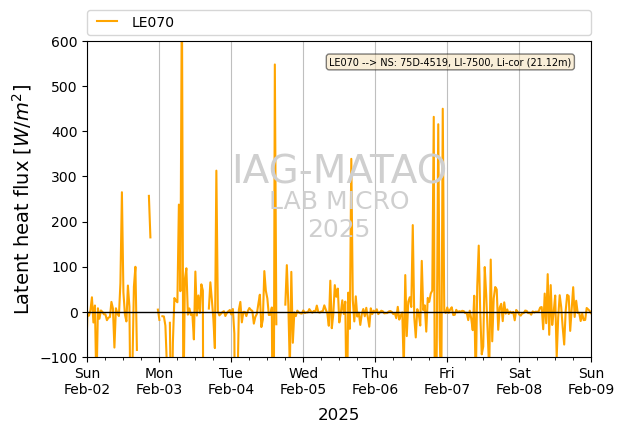Click the y-axis tick value −100
The image size is (624, 433).
click(59, 358)
